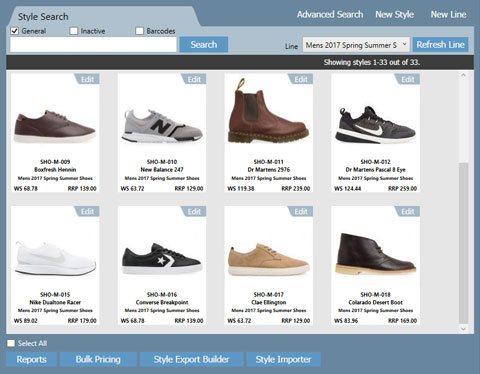This screenshot has width=480, height=374.
Task: Select the SHO-M-012 Nike sneaker image
Action: pos(376,124)
